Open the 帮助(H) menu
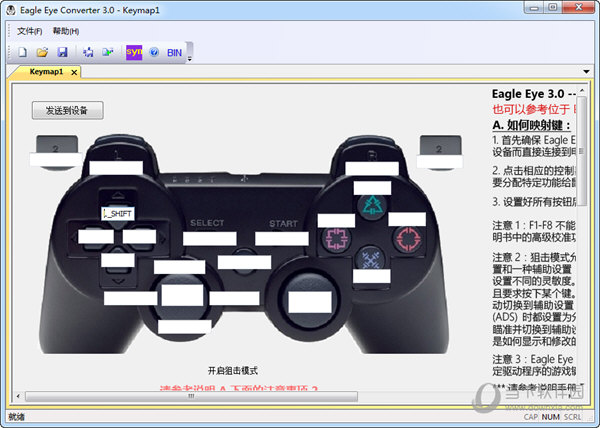The image size is (600, 428). [x=66, y=31]
